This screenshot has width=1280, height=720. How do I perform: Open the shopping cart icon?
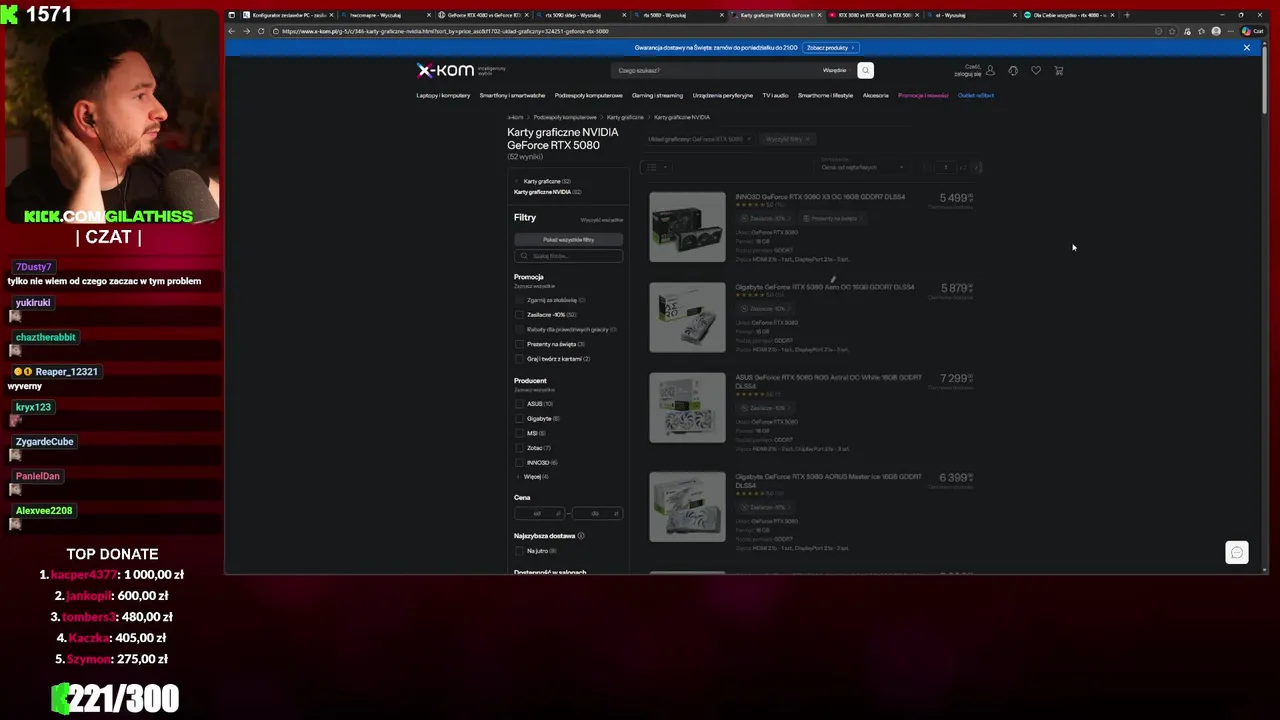click(1059, 70)
